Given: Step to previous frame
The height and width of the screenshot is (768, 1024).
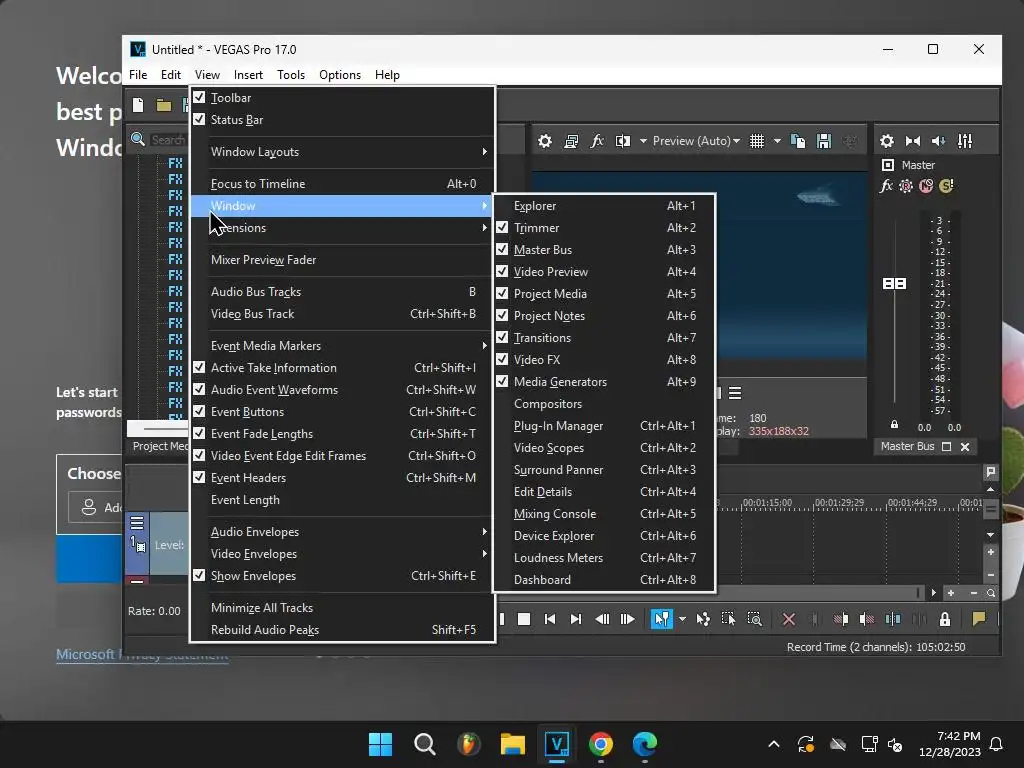Looking at the screenshot, I should click(x=602, y=619).
